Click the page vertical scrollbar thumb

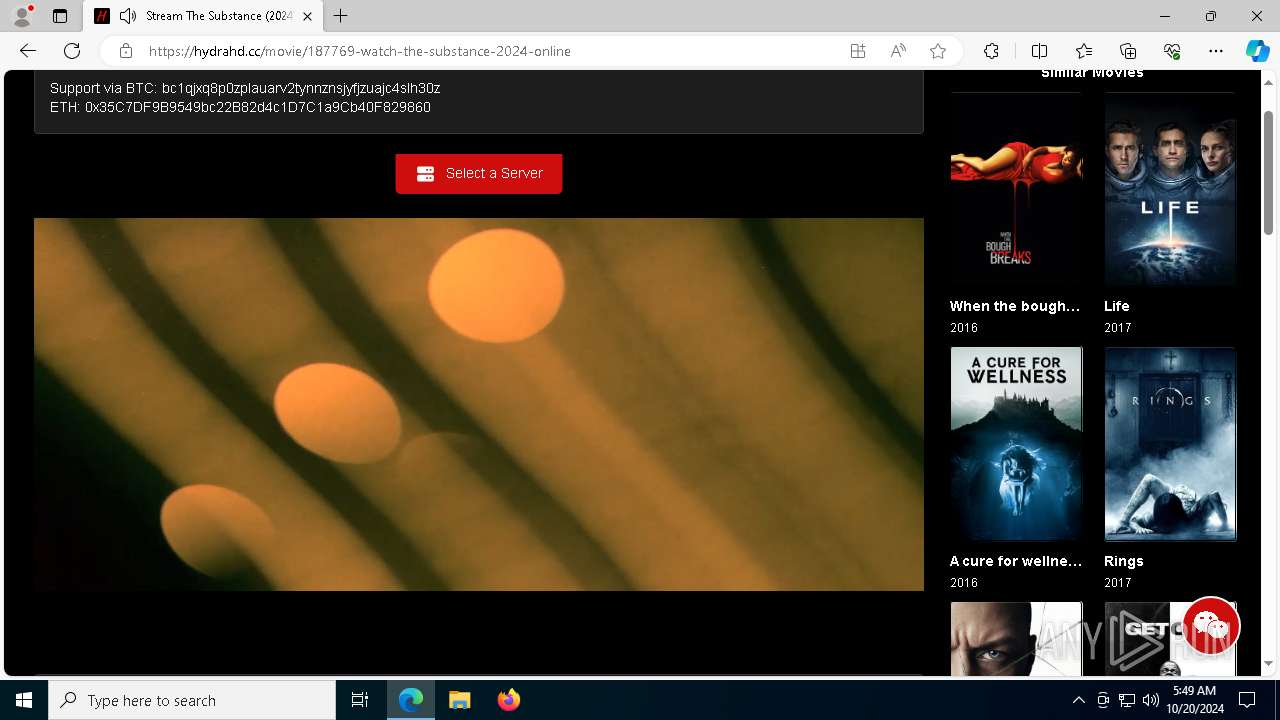point(1268,172)
